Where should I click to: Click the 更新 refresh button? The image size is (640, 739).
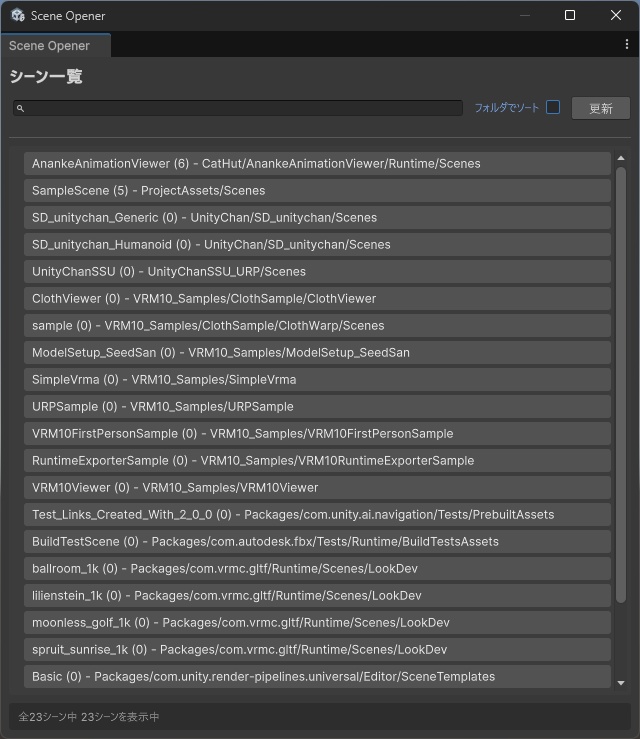[x=600, y=108]
